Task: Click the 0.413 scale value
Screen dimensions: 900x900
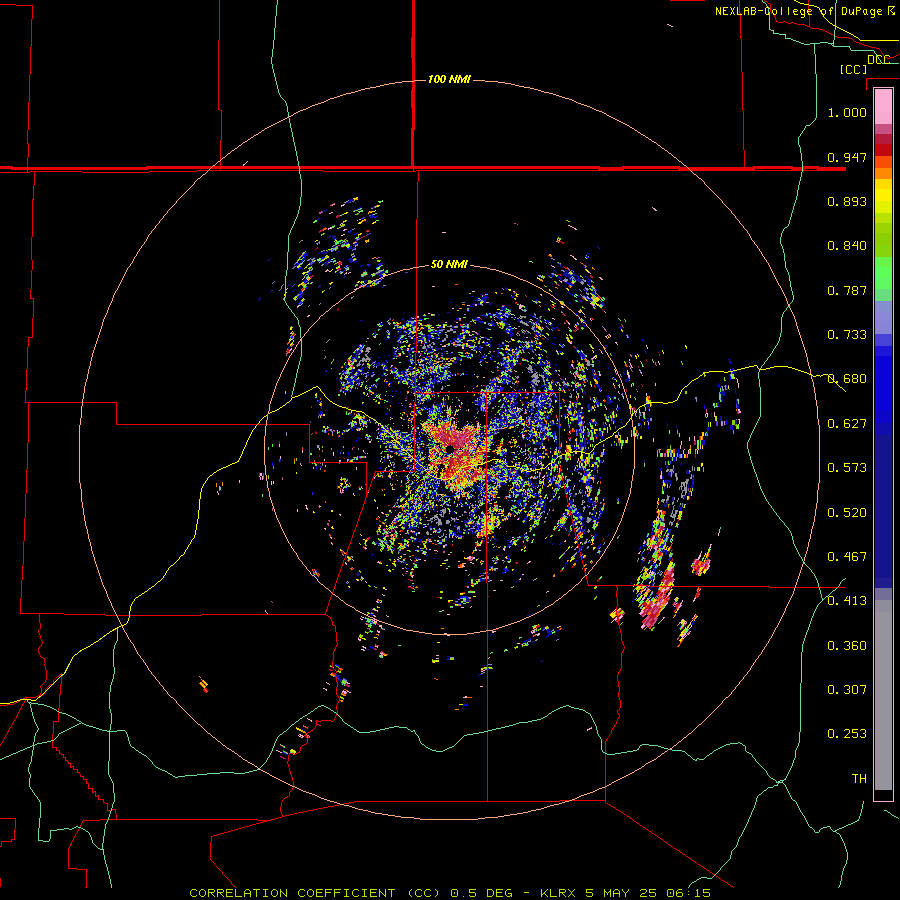Action: [847, 601]
